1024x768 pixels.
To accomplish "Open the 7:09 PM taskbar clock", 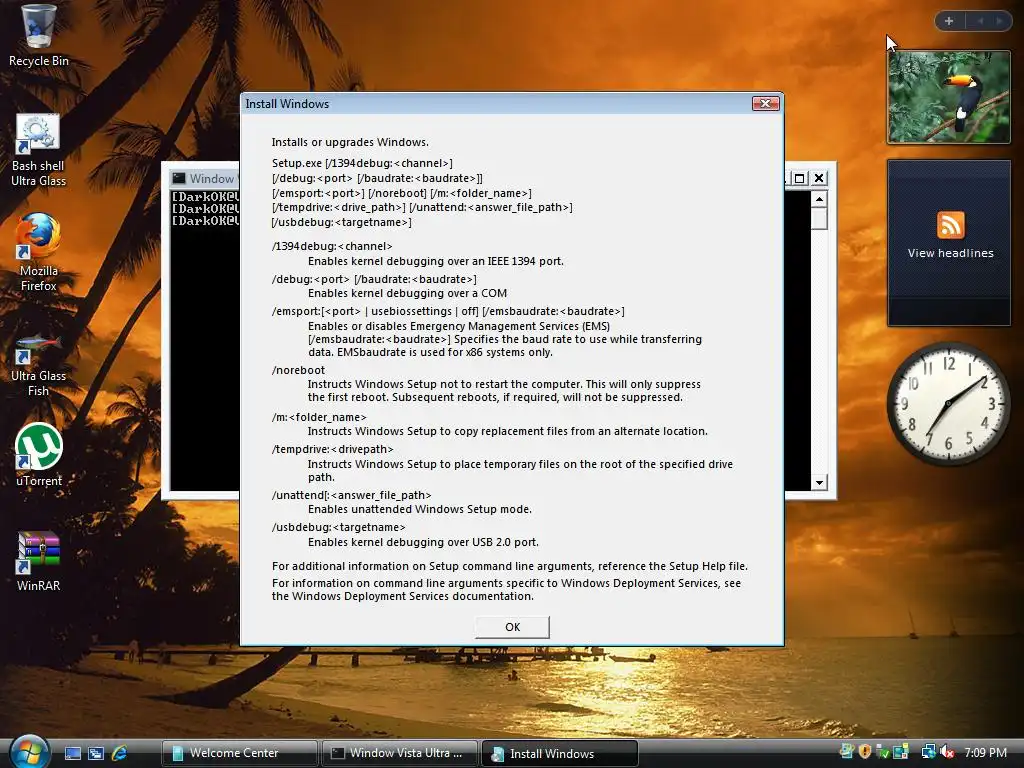I will (x=986, y=752).
